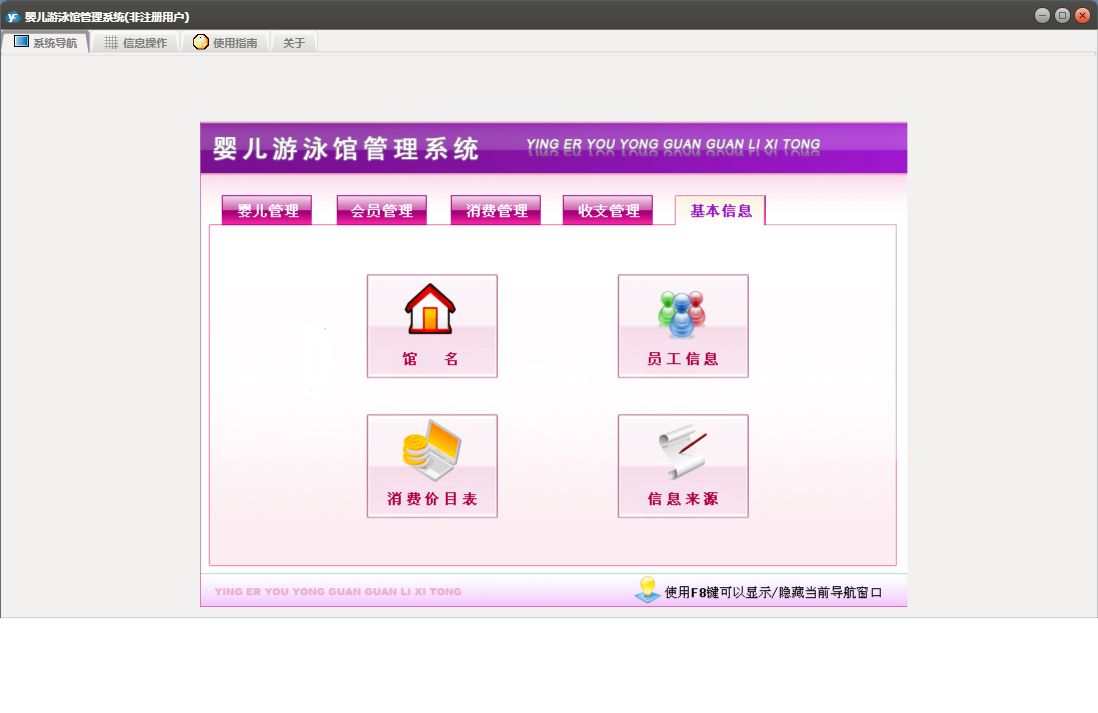Open the 信息来源 scroll icon tile
Viewport: 1098px width, 713px height.
683,466
